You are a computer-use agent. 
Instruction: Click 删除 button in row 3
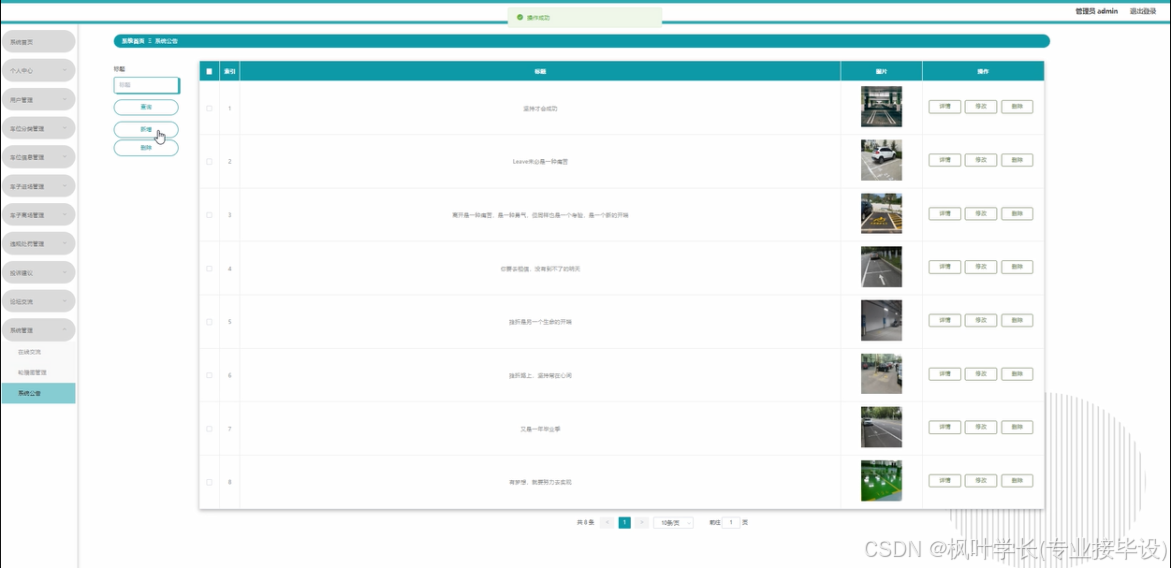pyautogui.click(x=1017, y=214)
